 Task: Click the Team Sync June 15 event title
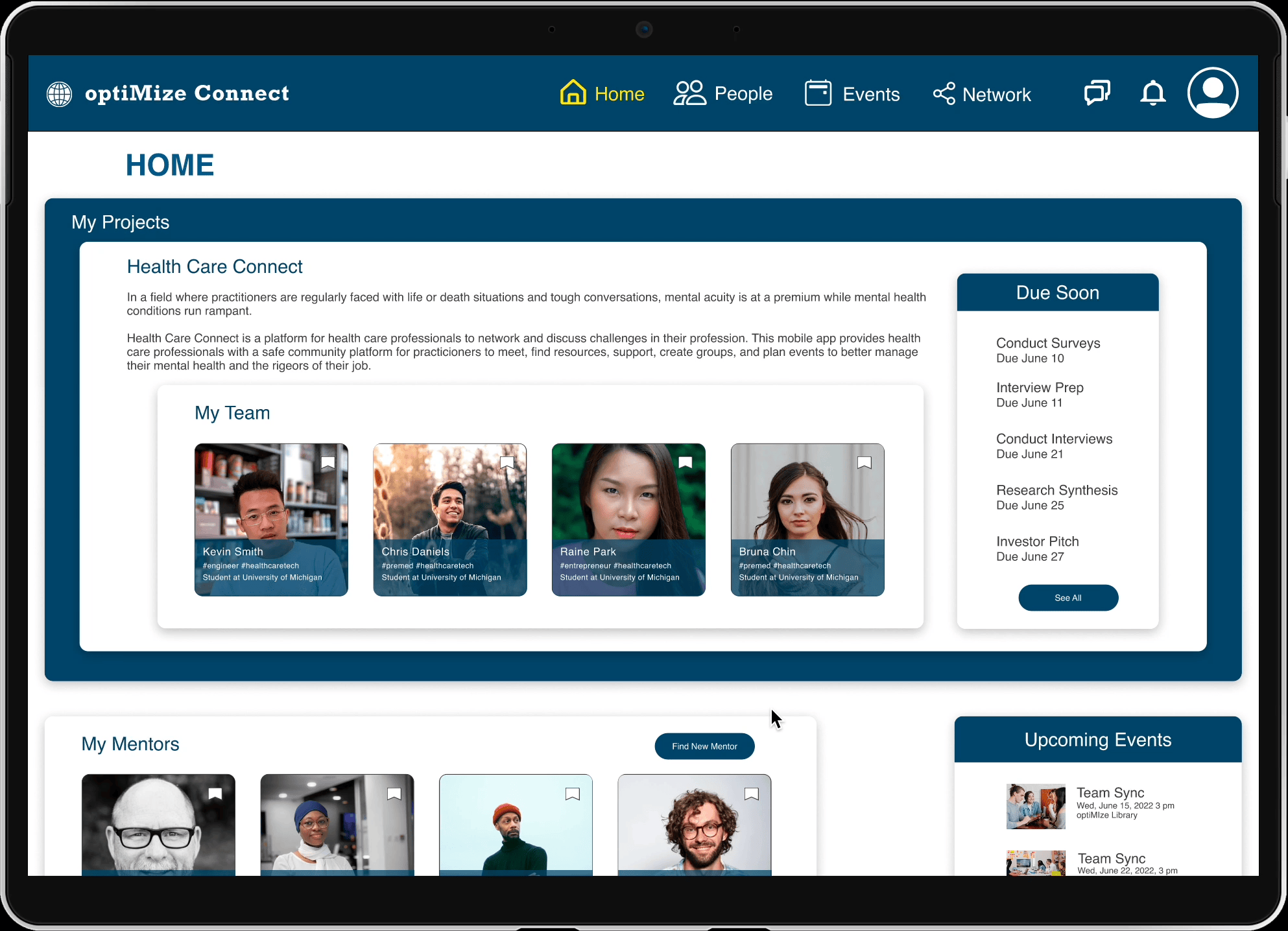pos(1110,792)
